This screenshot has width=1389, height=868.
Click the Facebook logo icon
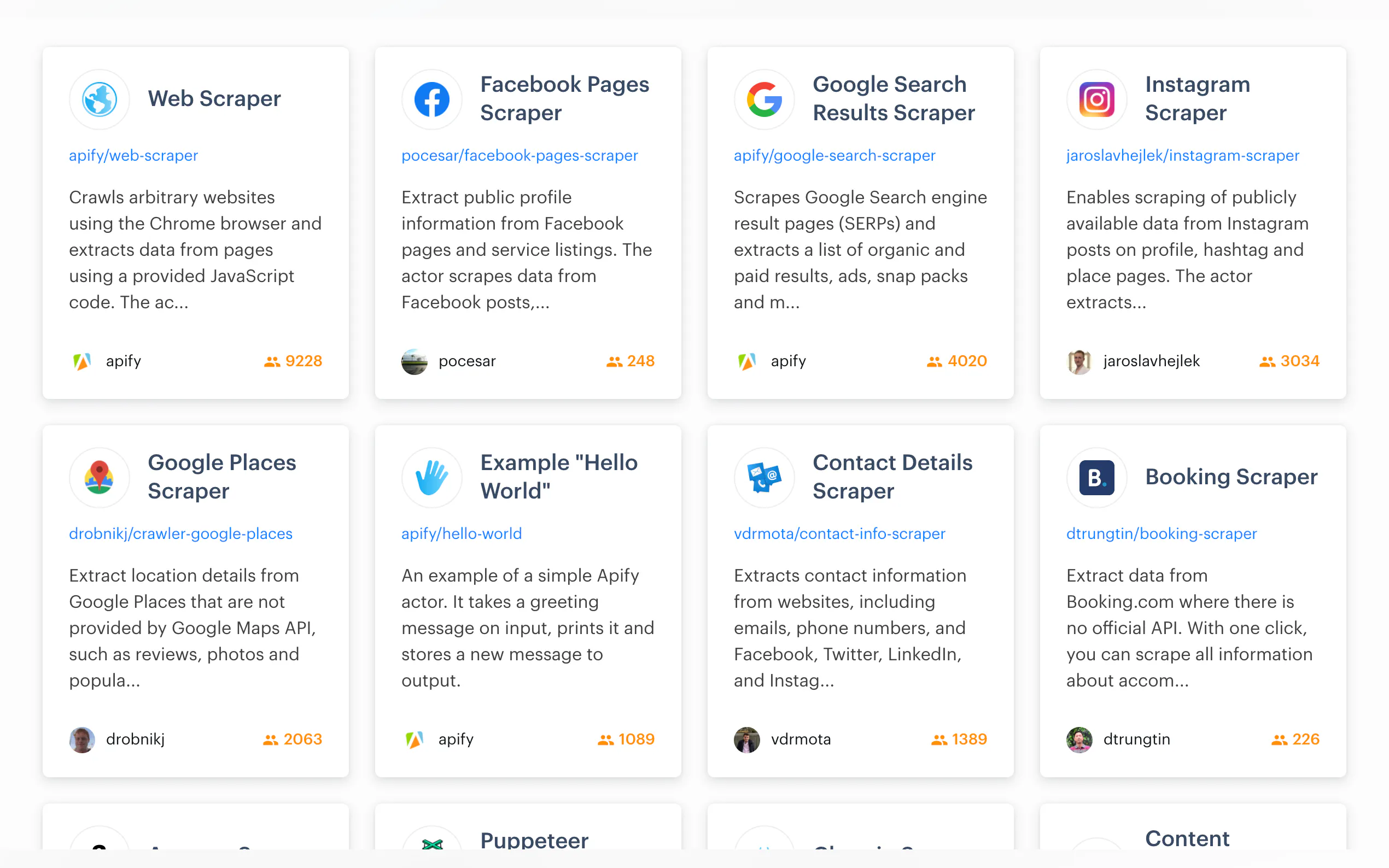[x=432, y=99]
